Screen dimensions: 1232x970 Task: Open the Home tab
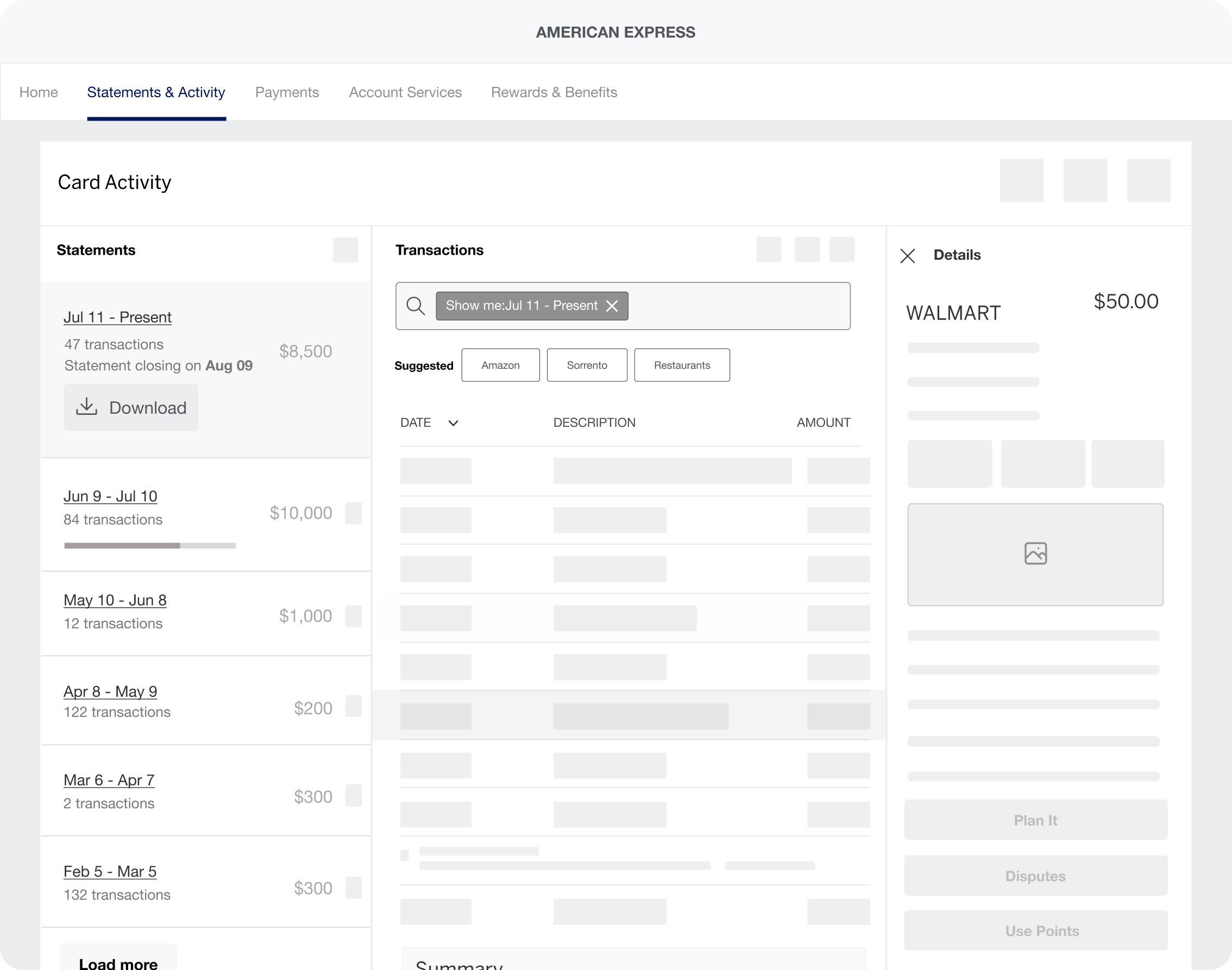tap(39, 92)
